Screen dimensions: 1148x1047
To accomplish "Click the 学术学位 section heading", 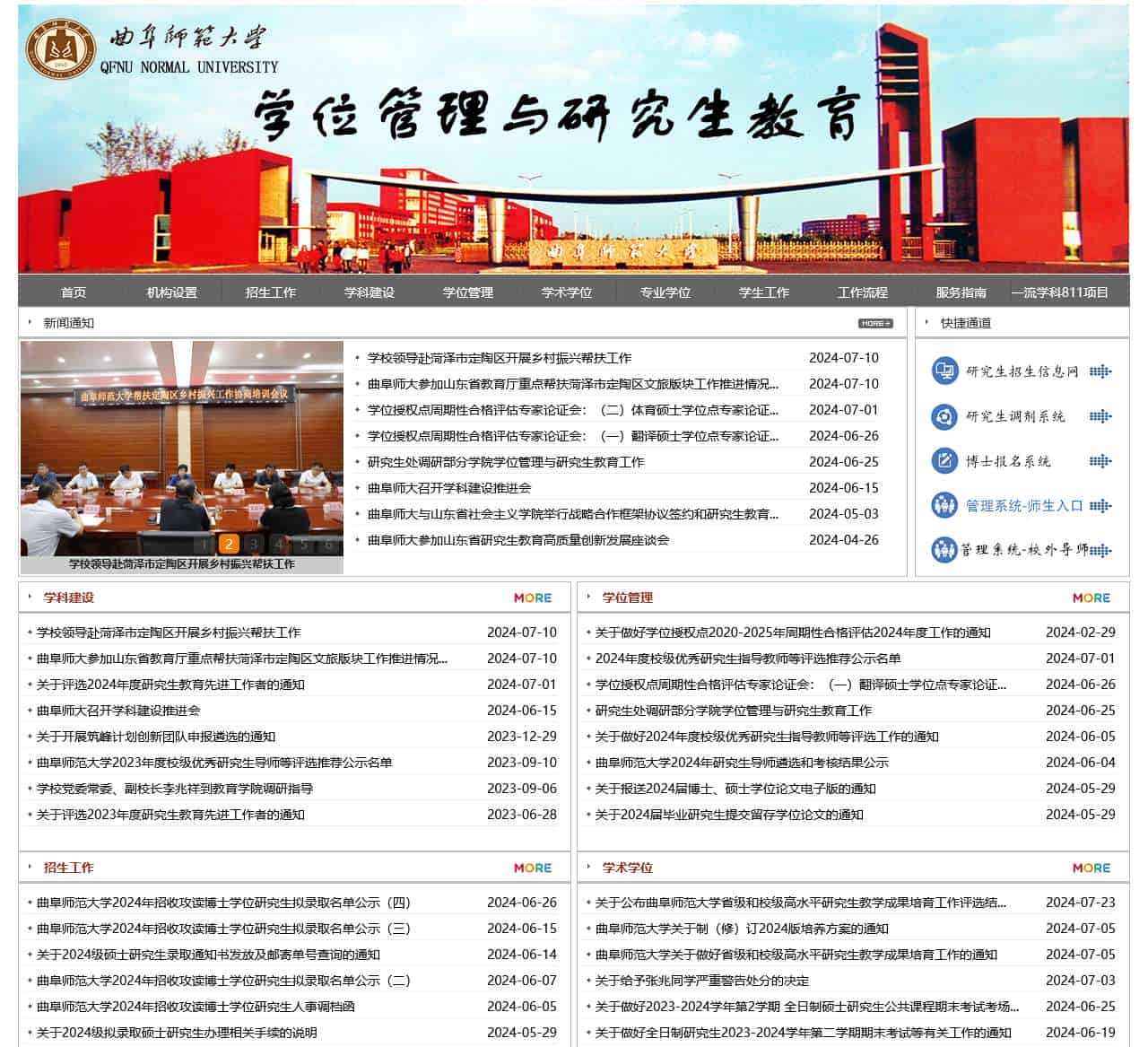I will pyautogui.click(x=628, y=868).
